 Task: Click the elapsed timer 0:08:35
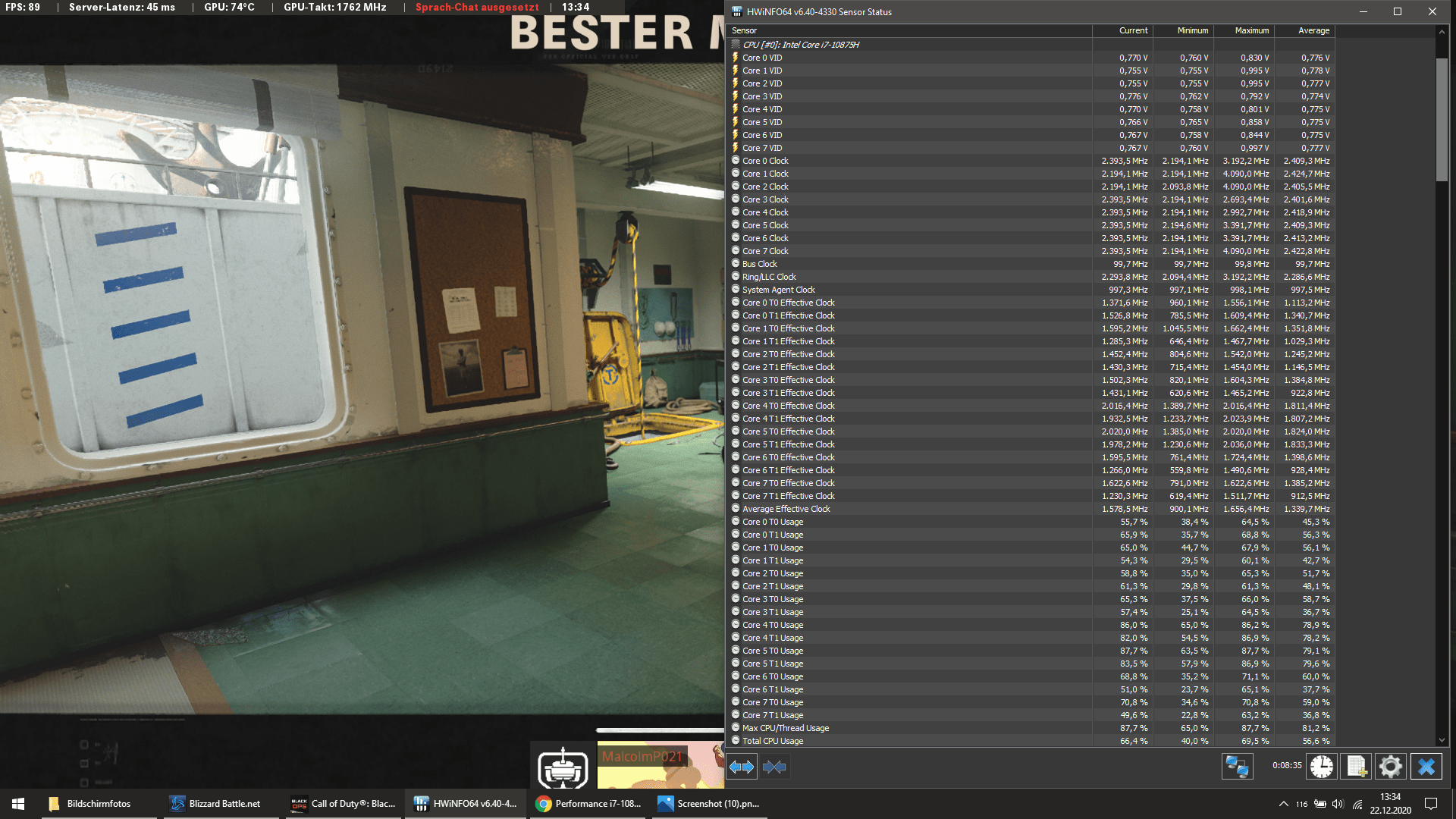[x=1287, y=765]
